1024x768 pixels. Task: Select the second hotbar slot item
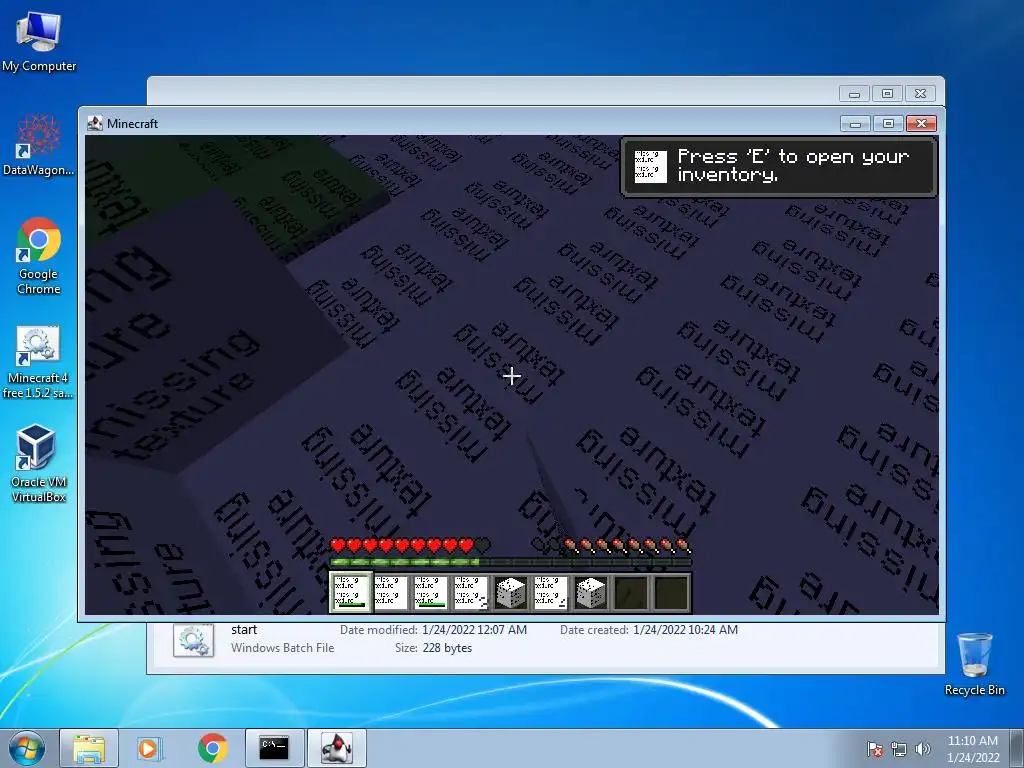click(x=391, y=592)
